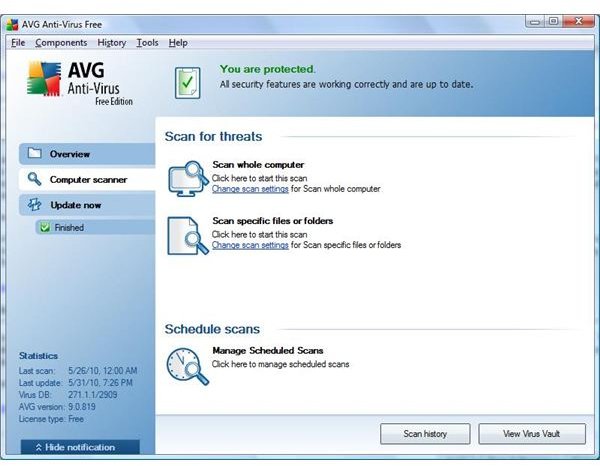Click the Statistics heading
600x466 pixels.
[x=38, y=356]
